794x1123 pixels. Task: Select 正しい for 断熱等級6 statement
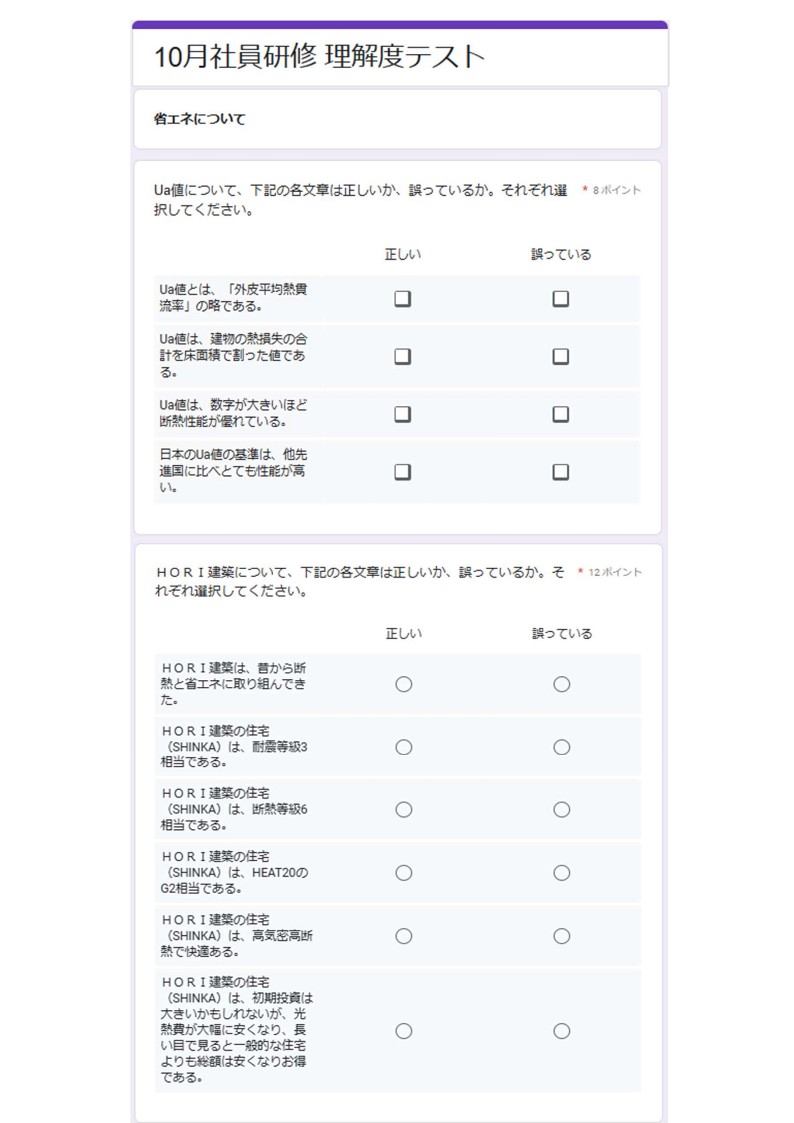click(x=404, y=810)
